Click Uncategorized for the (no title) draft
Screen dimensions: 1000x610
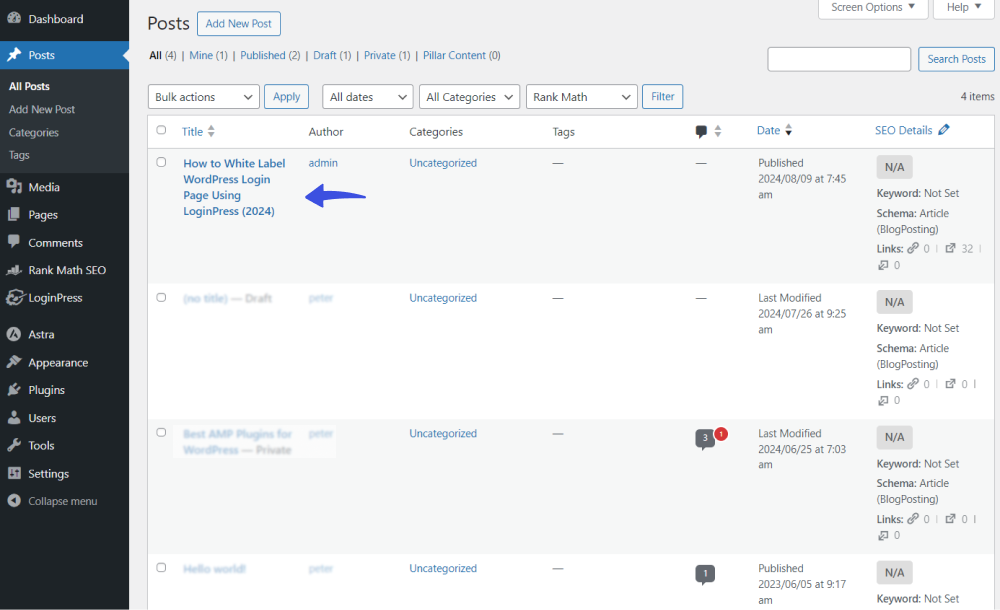pyautogui.click(x=443, y=298)
